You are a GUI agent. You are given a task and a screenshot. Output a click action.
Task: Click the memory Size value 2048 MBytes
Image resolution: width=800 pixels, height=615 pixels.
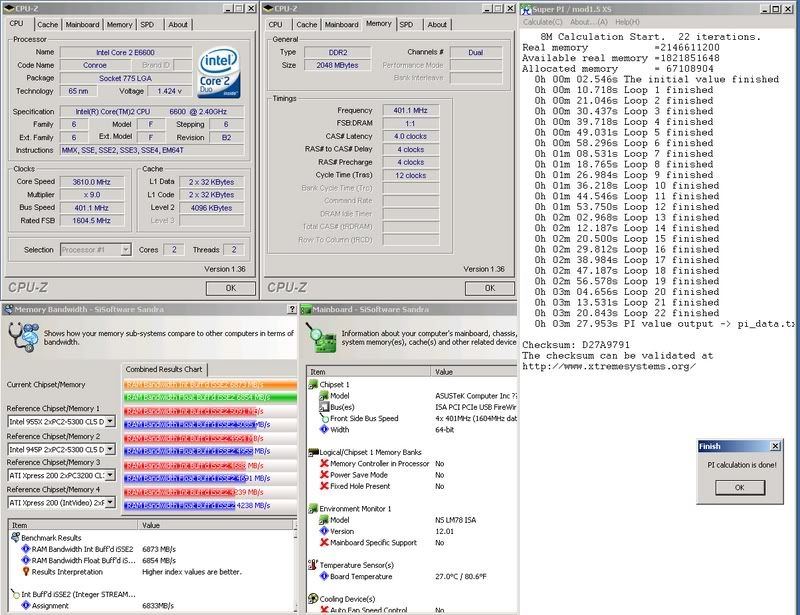[x=337, y=65]
